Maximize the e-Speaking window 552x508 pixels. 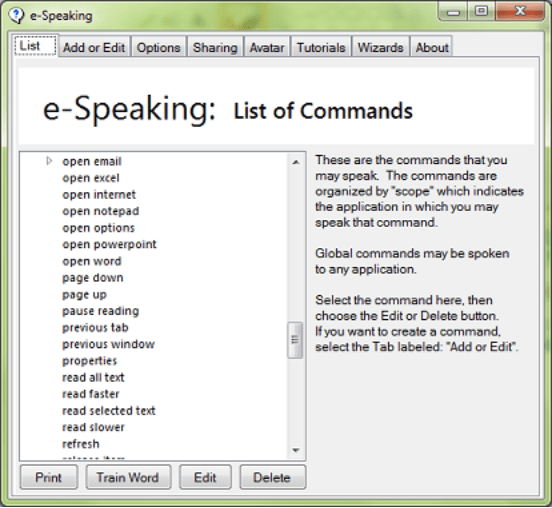481,12
